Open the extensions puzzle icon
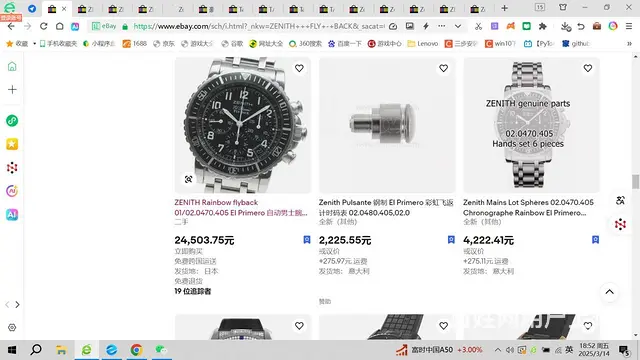This screenshot has height=360, width=640. click(x=542, y=27)
